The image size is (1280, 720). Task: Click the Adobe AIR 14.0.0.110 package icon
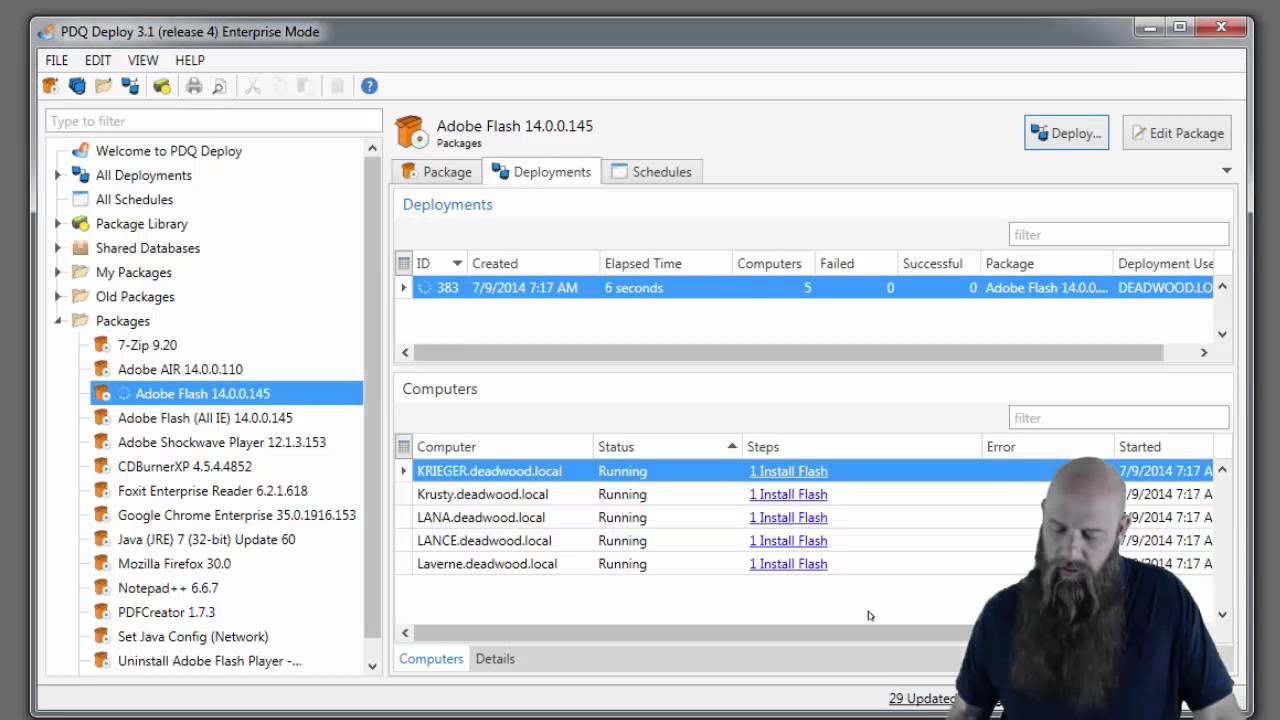coord(101,369)
